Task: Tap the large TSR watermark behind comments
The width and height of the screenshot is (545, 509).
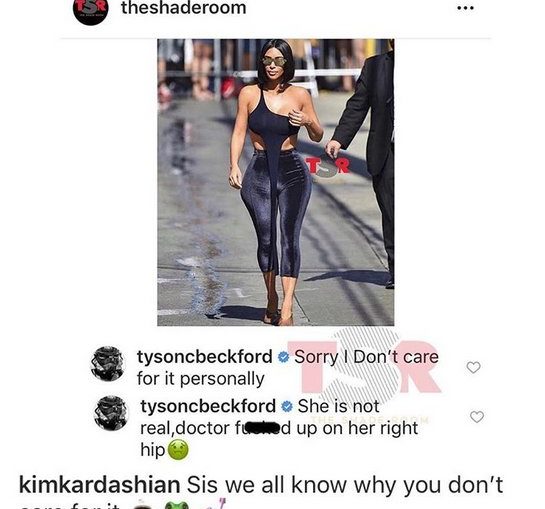Action: 364,367
